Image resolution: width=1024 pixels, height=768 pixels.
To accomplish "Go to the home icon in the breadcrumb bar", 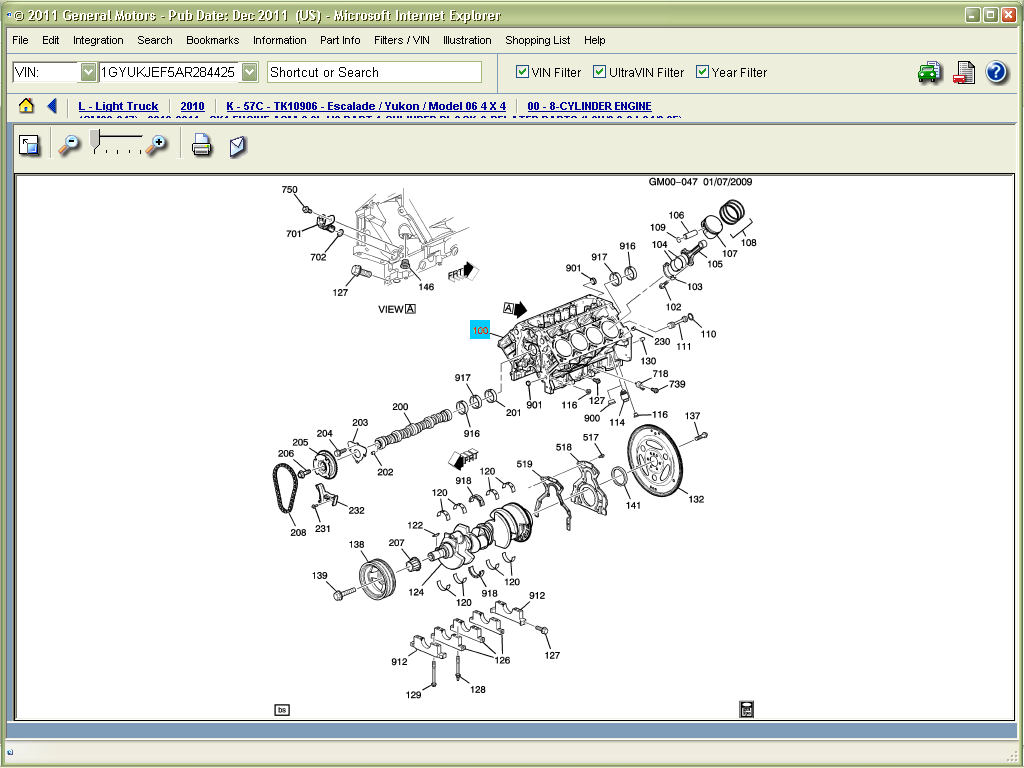I will tap(26, 106).
